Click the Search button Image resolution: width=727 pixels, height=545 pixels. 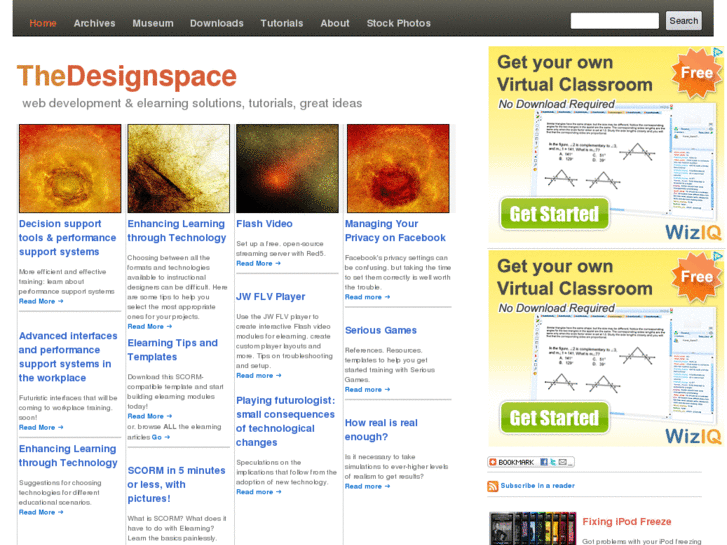tap(683, 21)
